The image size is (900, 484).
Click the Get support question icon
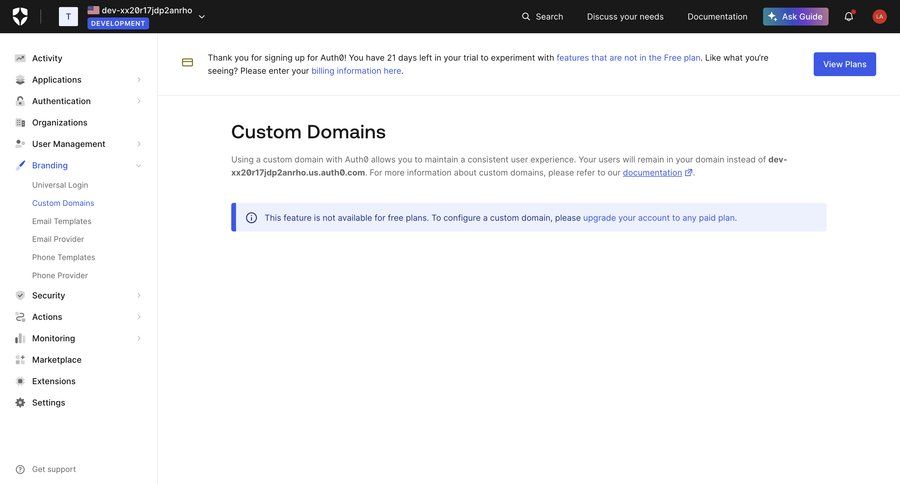(20, 469)
